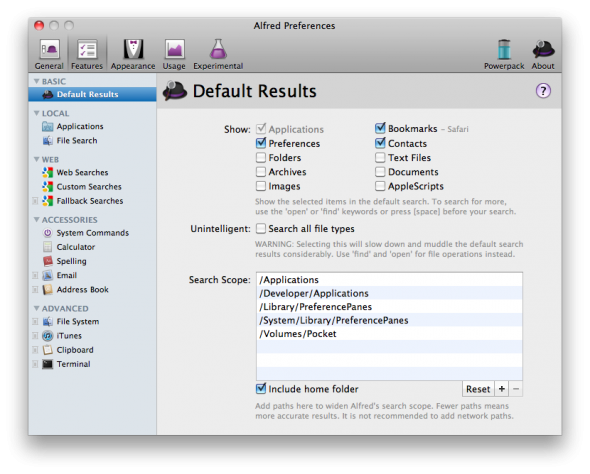Select the /Applications scope row
This screenshot has height=474, width=590.
[x=389, y=280]
